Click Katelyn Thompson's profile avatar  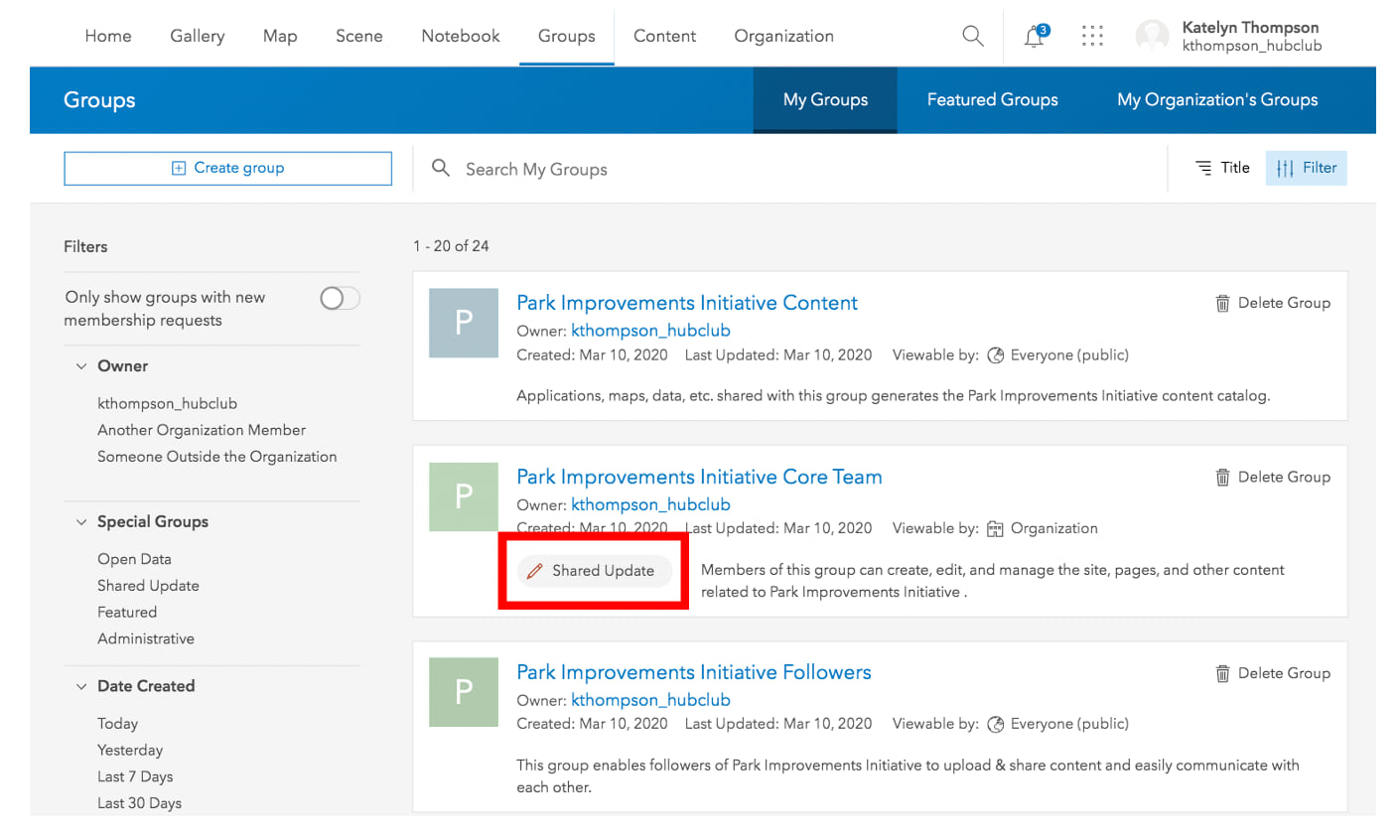1152,37
